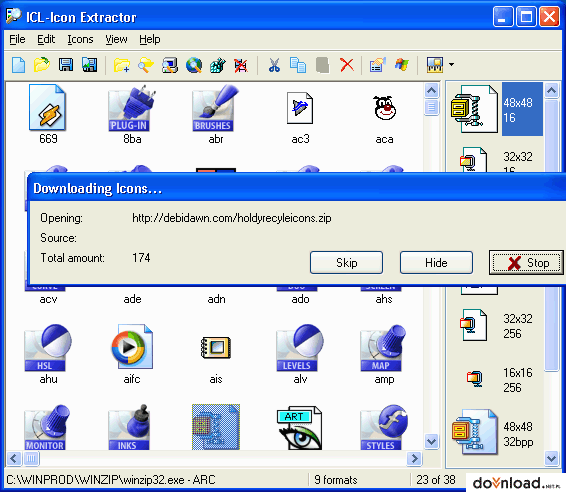Click the scan folder with magnifier icon
Viewport: 566px width, 492px height.
click(146, 65)
